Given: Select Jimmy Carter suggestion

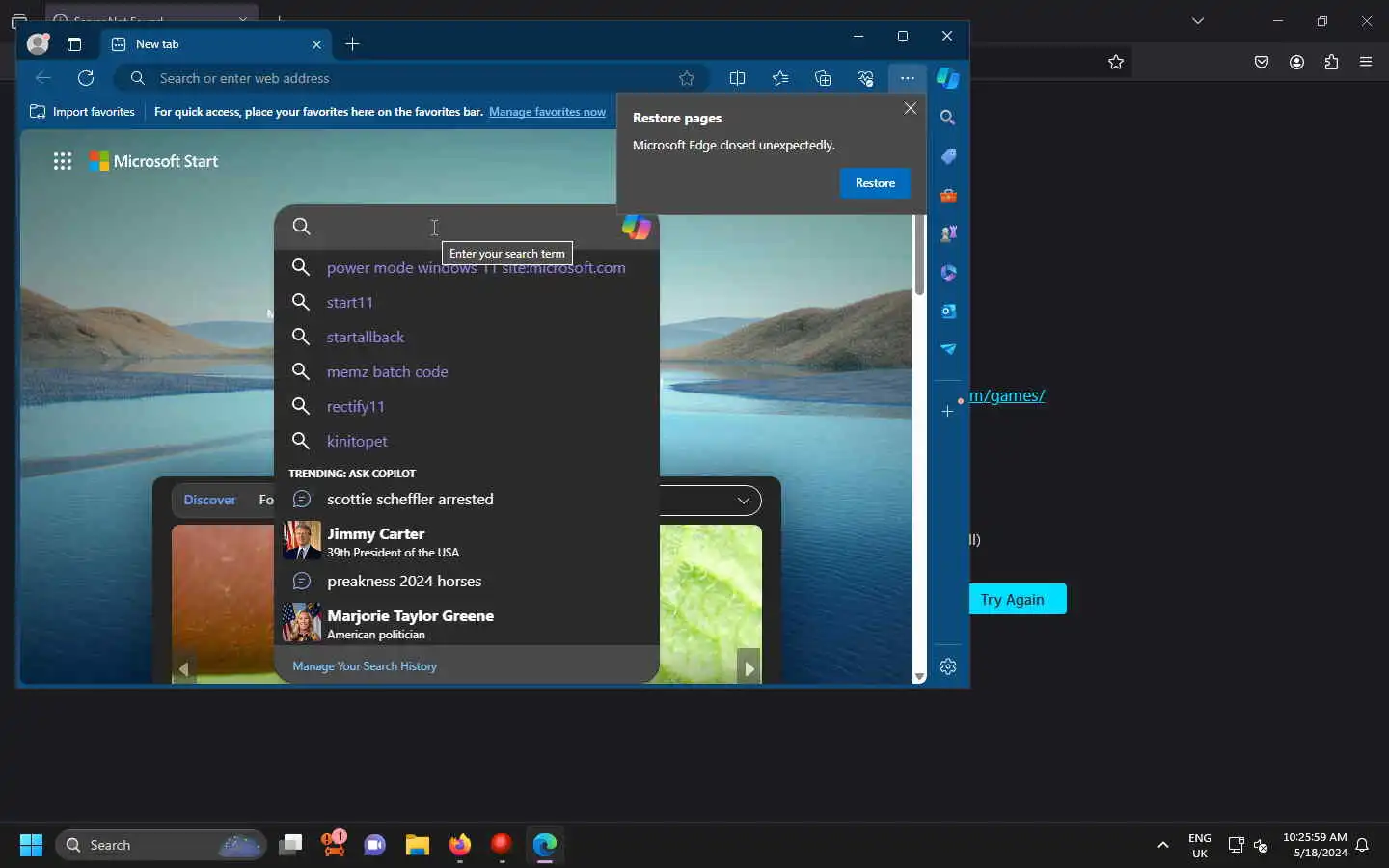Looking at the screenshot, I should coord(467,541).
